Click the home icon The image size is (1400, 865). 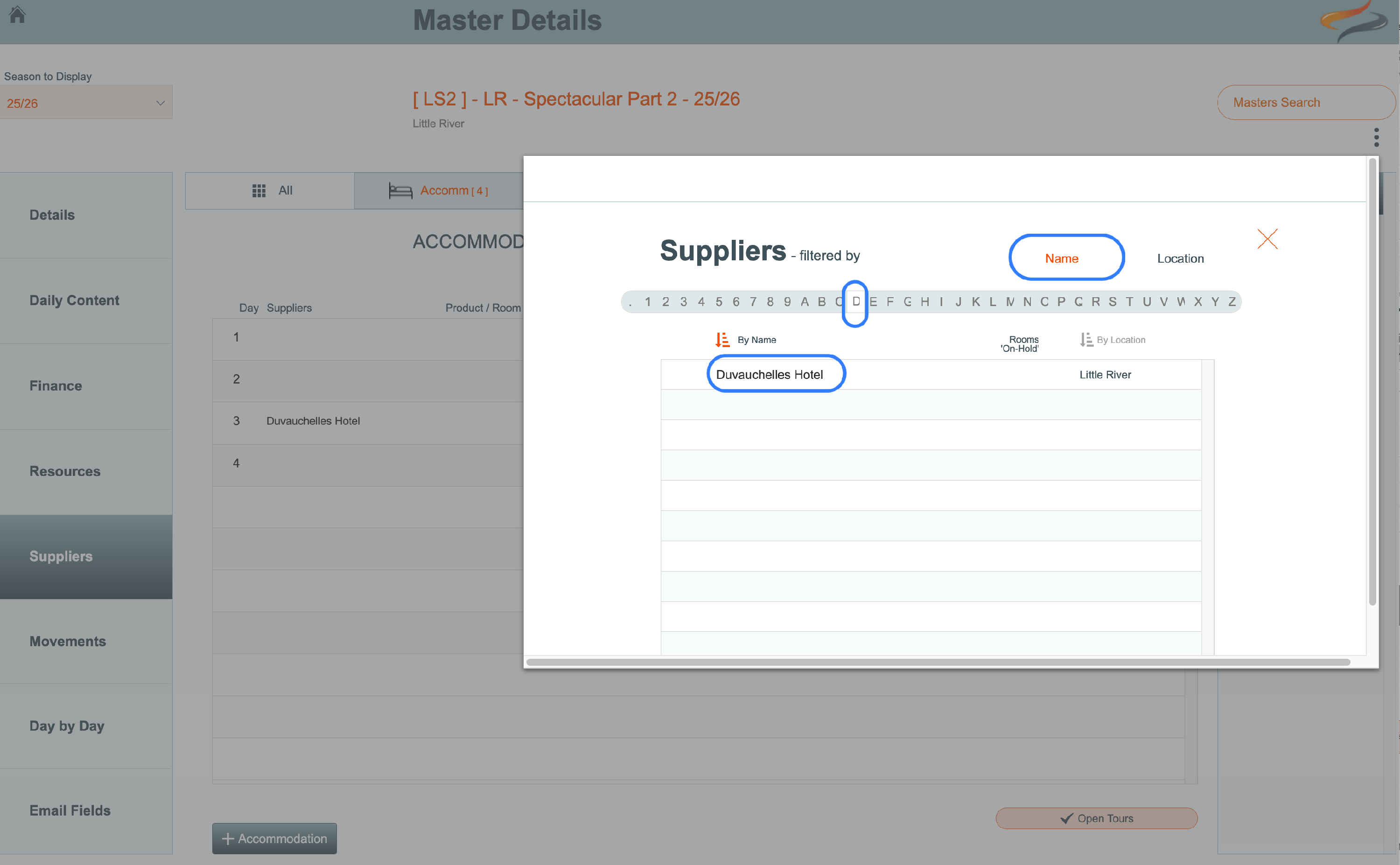(18, 14)
